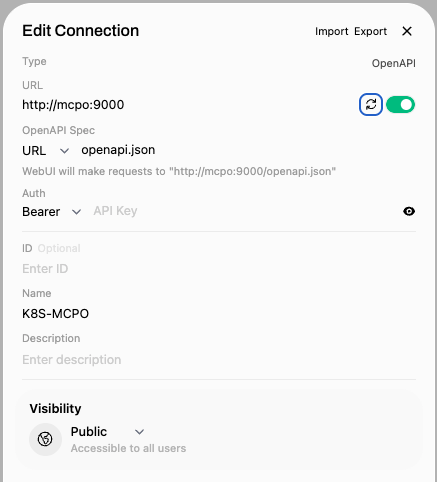Click the globe icon beside Public
The height and width of the screenshot is (482, 437).
click(45, 439)
